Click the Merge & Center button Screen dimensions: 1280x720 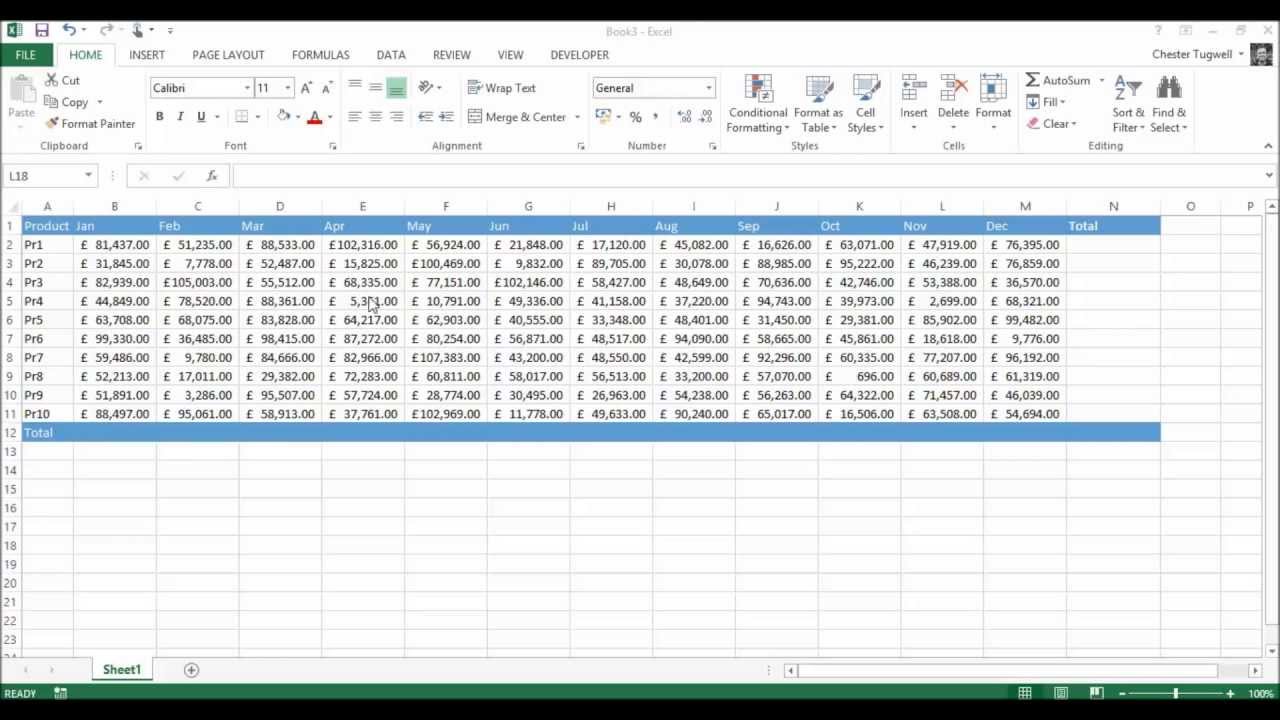[516, 117]
